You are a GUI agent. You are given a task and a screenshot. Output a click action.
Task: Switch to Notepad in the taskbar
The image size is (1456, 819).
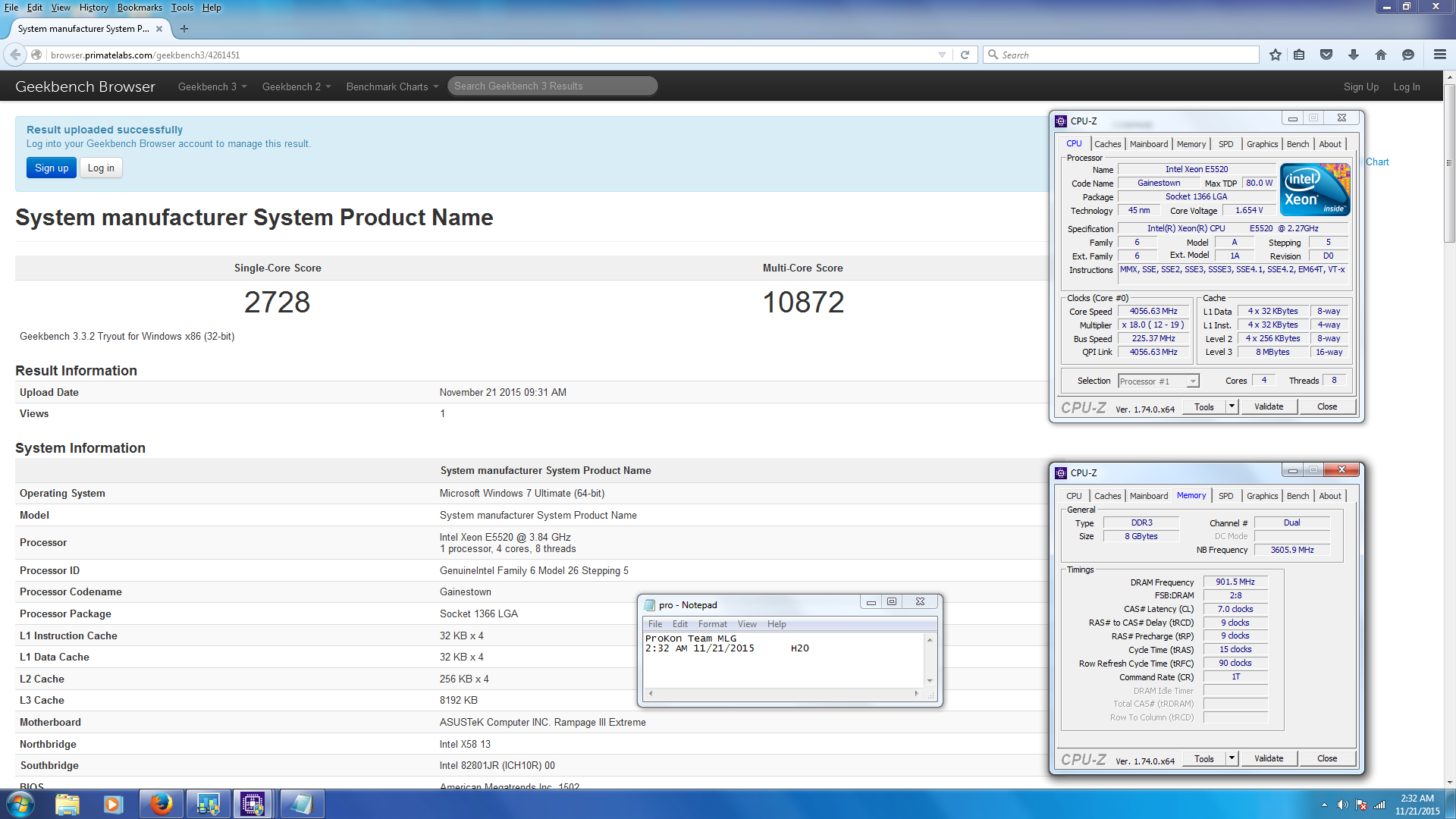pyautogui.click(x=302, y=804)
